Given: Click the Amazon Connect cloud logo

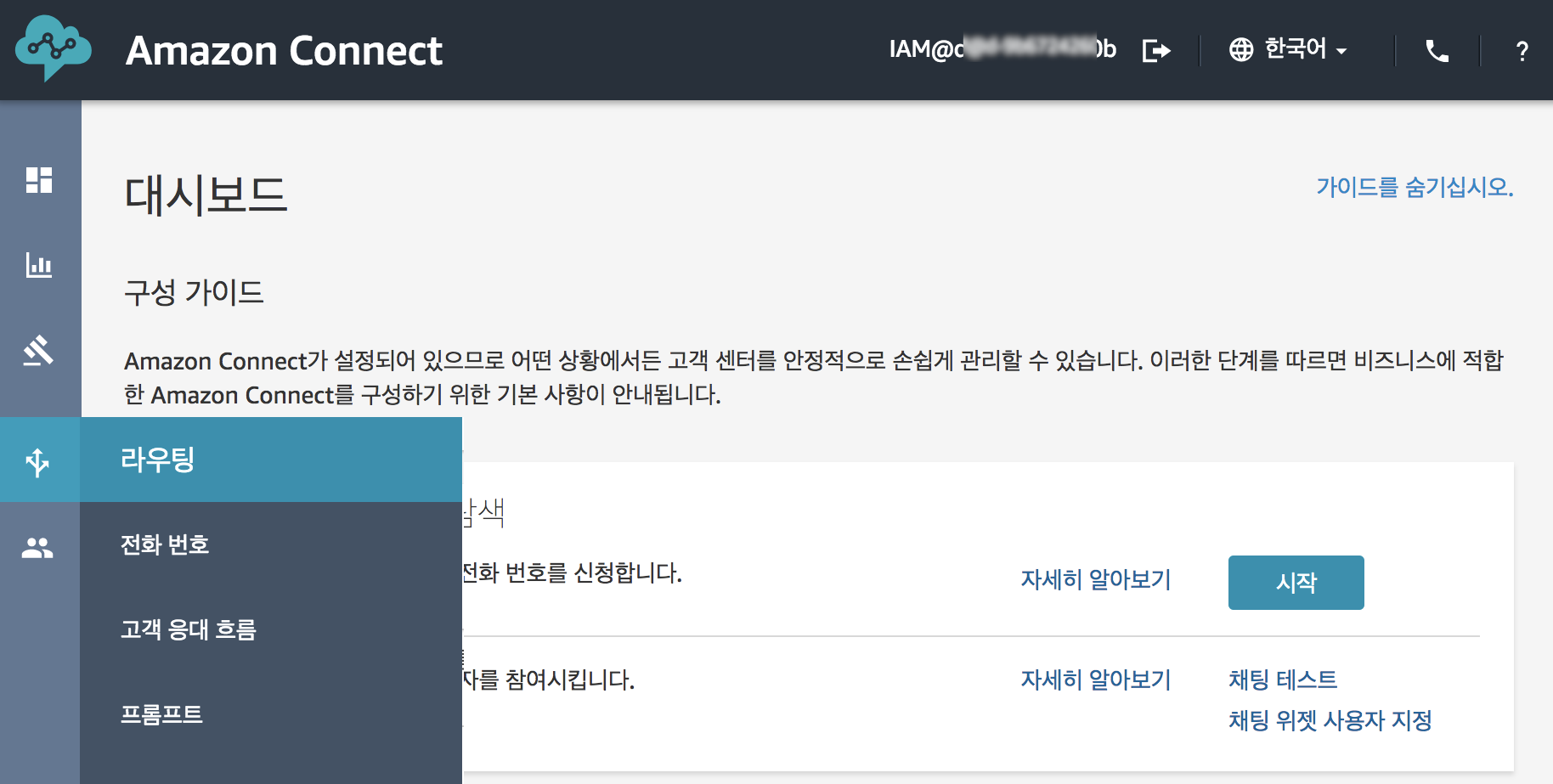Looking at the screenshot, I should coord(53,48).
